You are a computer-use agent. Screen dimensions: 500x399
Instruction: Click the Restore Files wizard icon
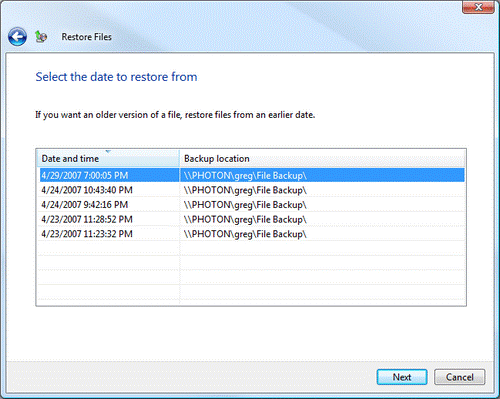pyautogui.click(x=41, y=37)
